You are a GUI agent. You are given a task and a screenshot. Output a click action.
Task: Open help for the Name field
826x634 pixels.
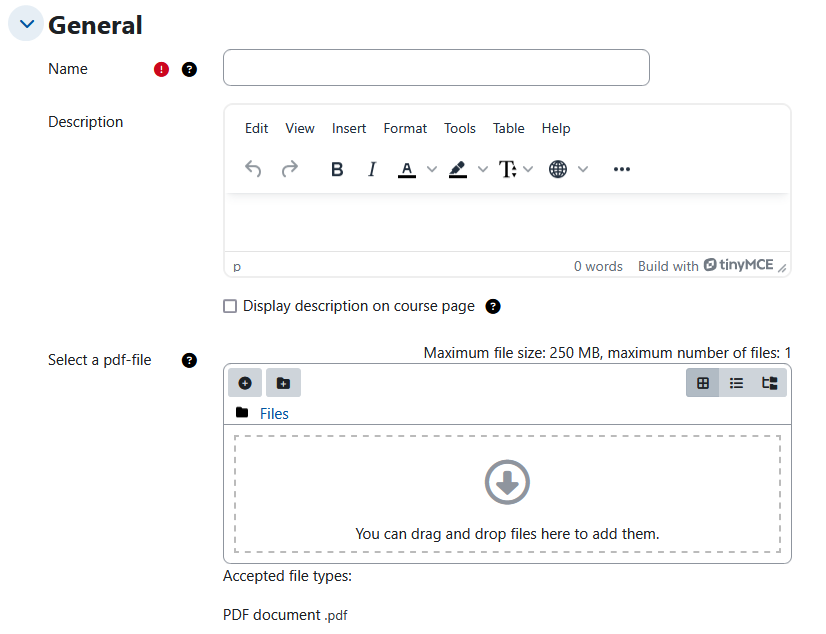point(190,69)
